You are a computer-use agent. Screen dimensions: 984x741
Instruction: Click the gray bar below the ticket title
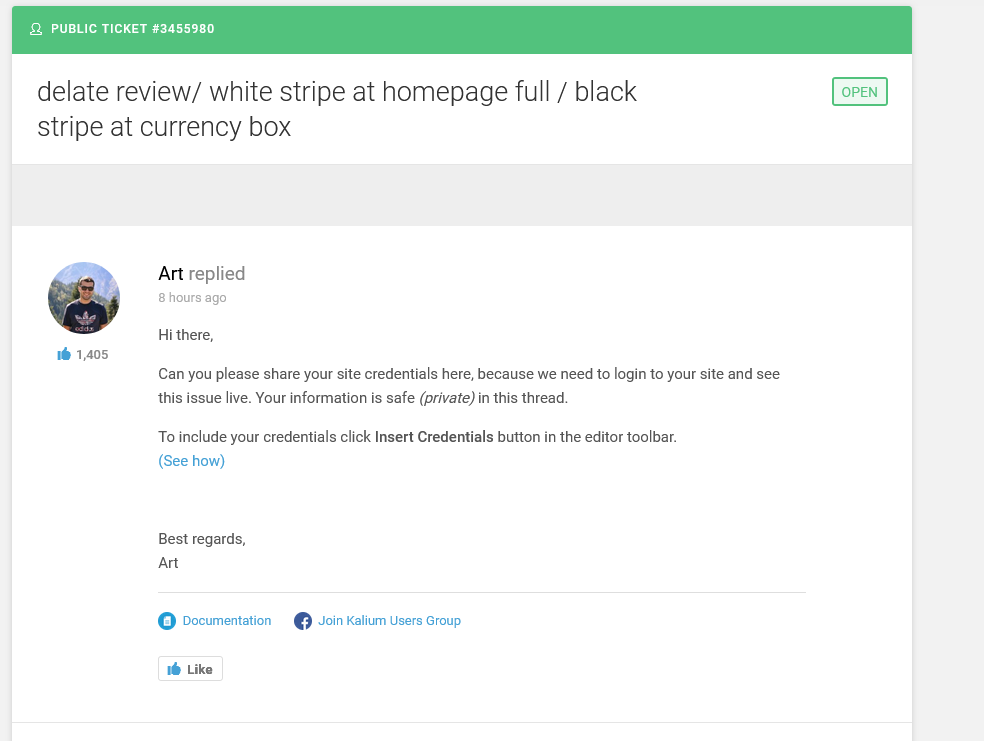[x=462, y=195]
